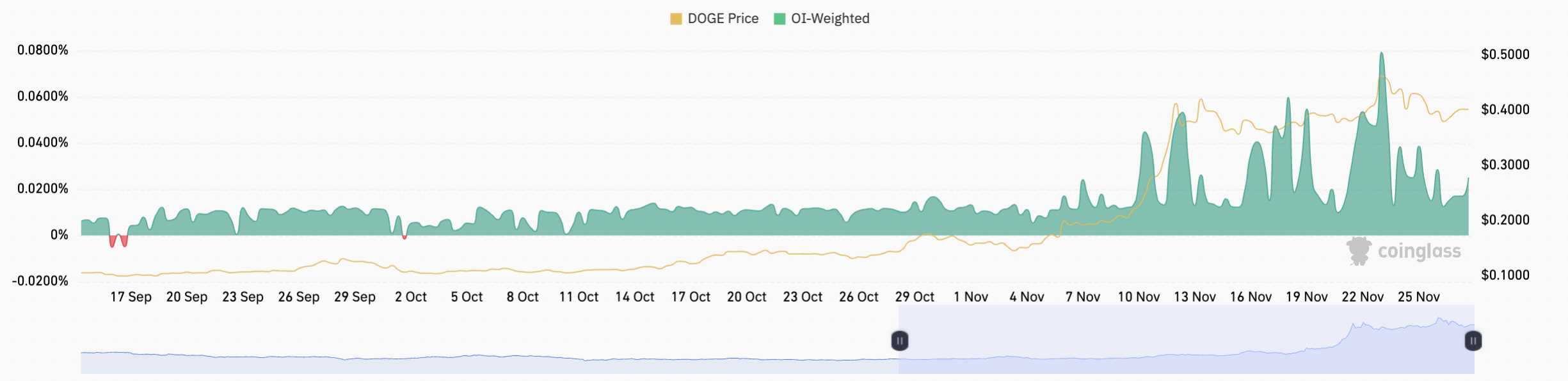Toggle the OI-Weighted legend series
1568x381 pixels.
pyautogui.click(x=821, y=19)
